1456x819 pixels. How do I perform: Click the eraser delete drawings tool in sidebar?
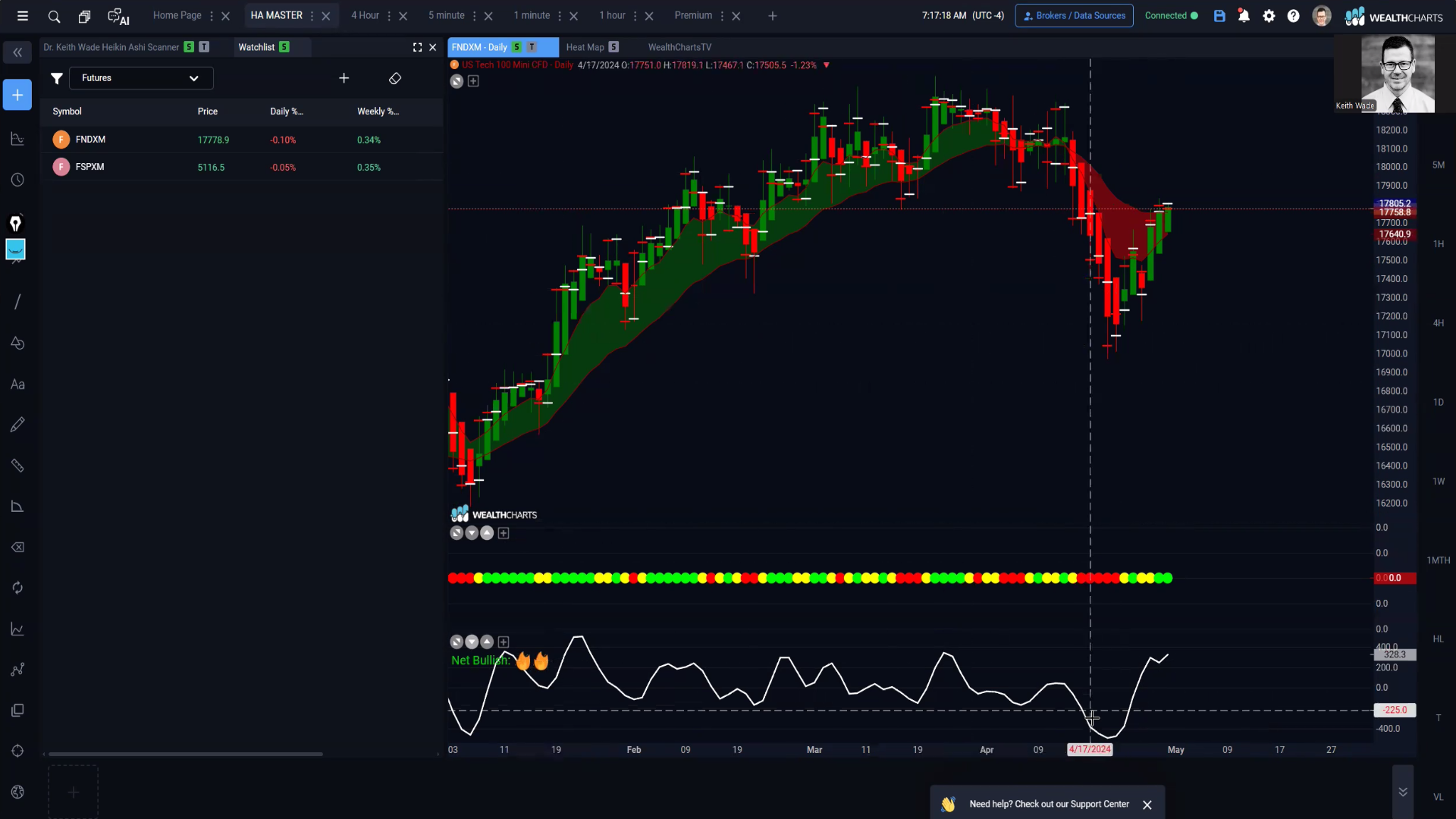click(17, 548)
